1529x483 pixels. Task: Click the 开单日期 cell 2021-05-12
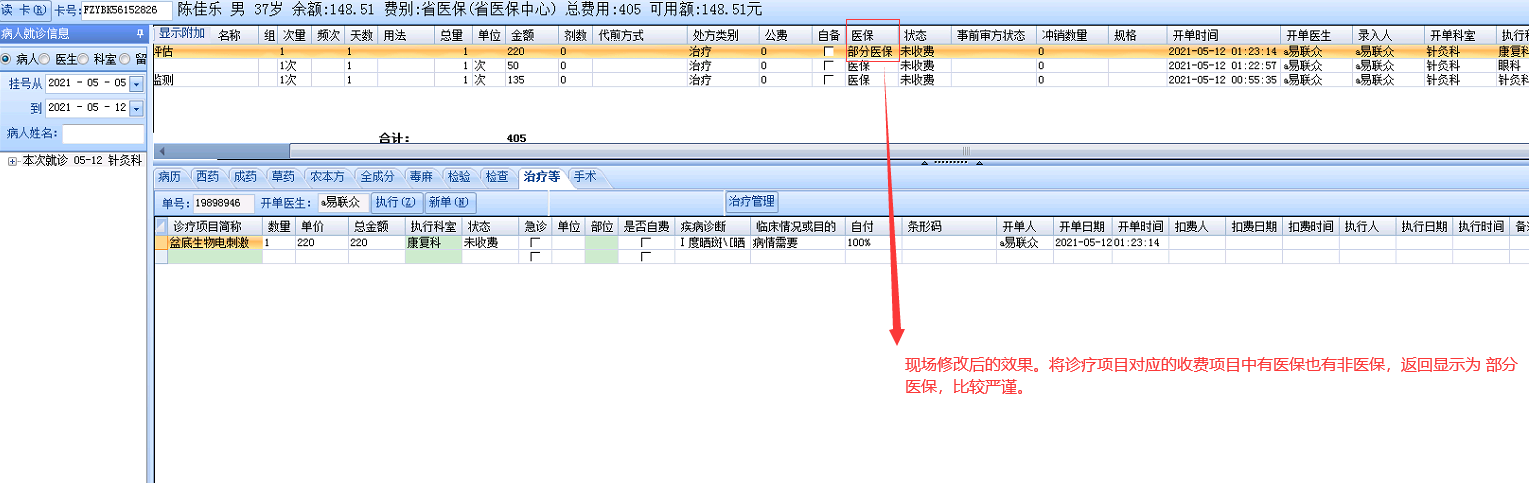coord(1083,243)
